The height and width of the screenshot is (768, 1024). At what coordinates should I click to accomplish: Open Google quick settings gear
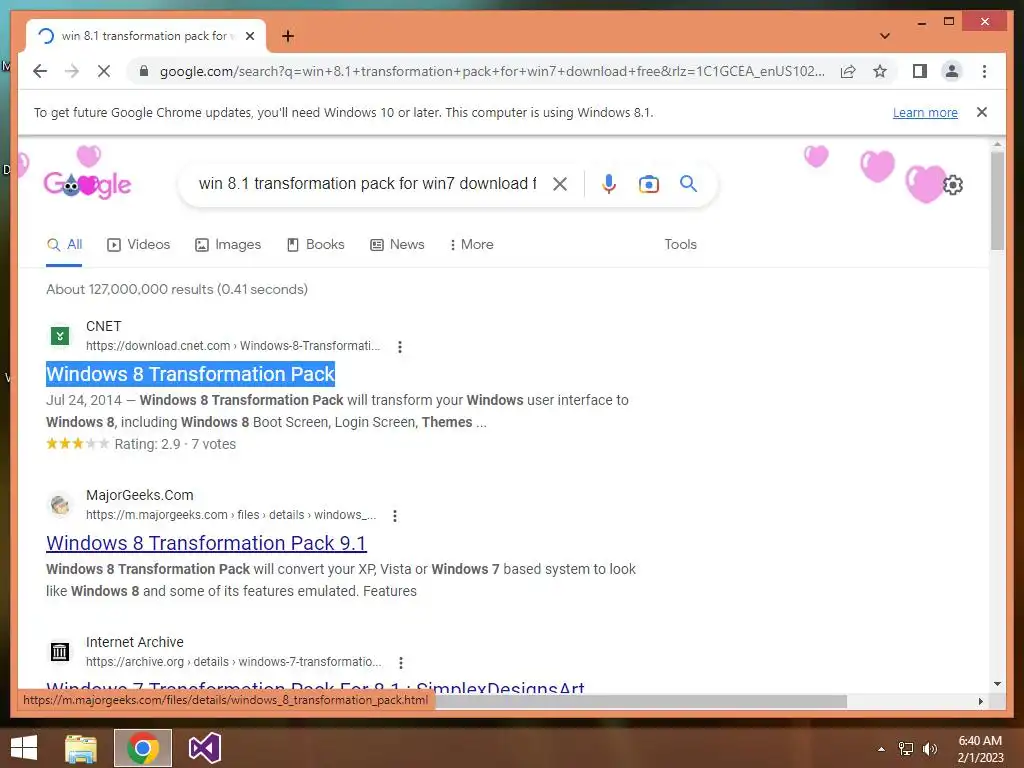[953, 185]
